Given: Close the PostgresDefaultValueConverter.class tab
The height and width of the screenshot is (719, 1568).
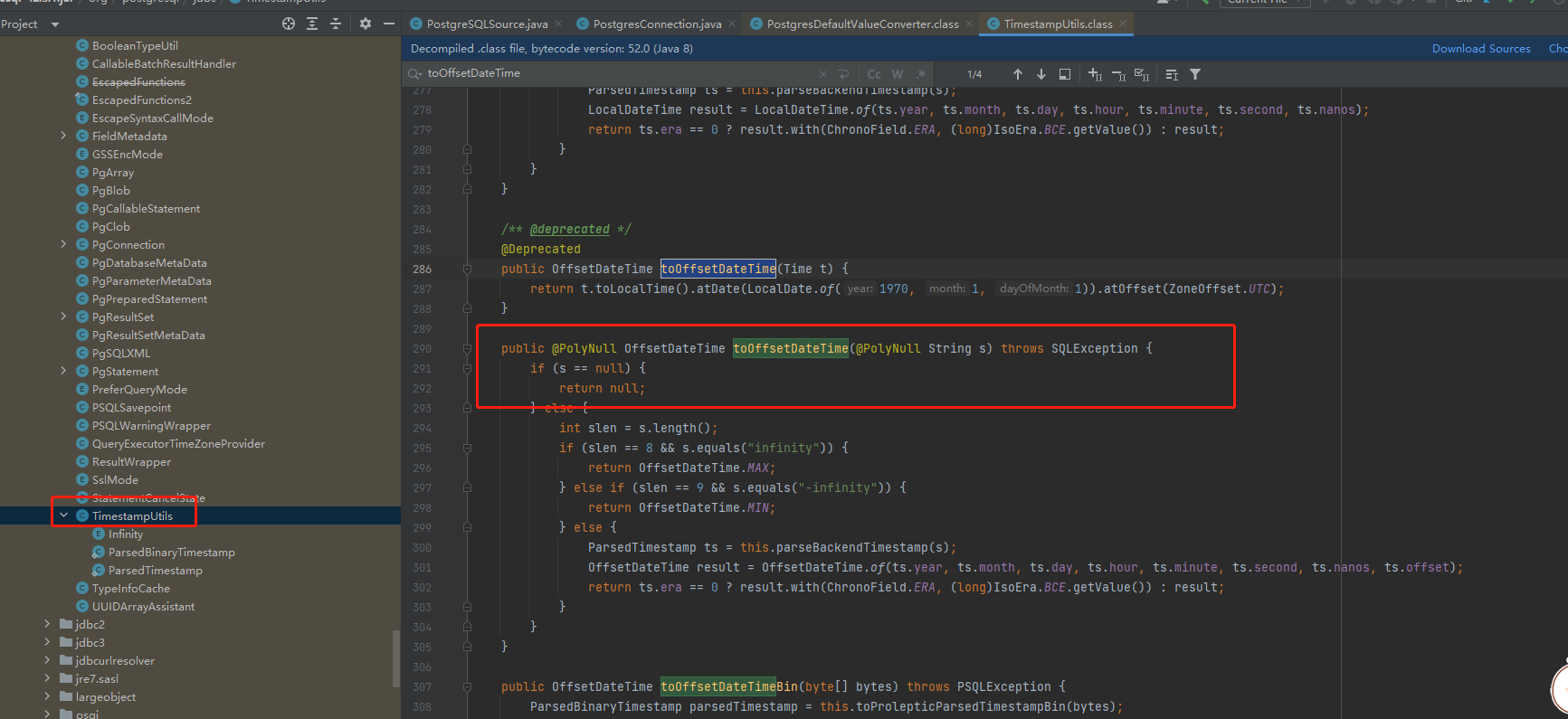Looking at the screenshot, I should click(x=969, y=24).
